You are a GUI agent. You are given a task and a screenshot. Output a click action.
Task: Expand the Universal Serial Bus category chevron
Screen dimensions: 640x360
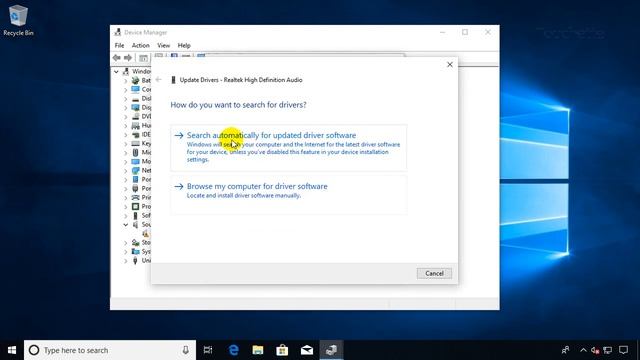[126, 260]
